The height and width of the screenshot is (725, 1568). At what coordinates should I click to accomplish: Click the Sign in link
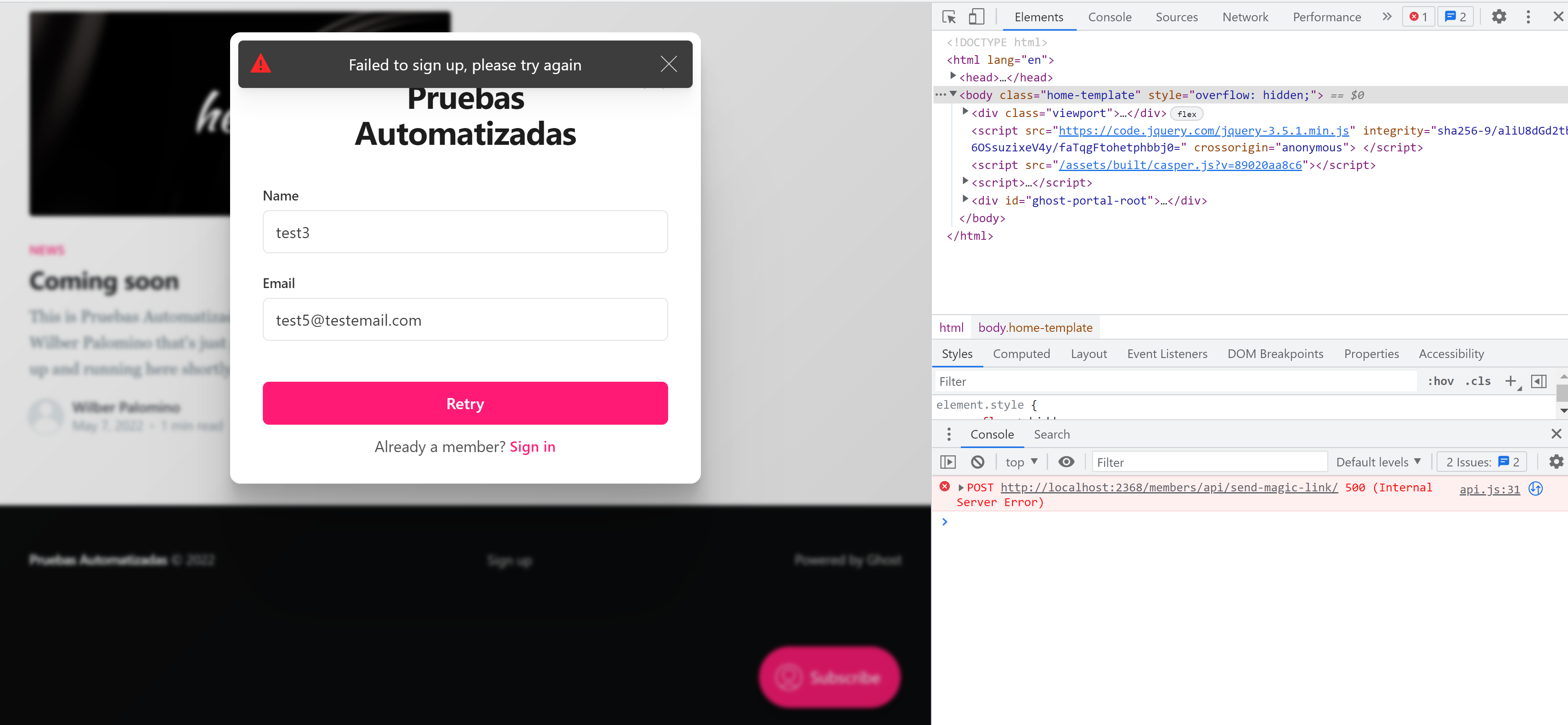[x=533, y=446]
